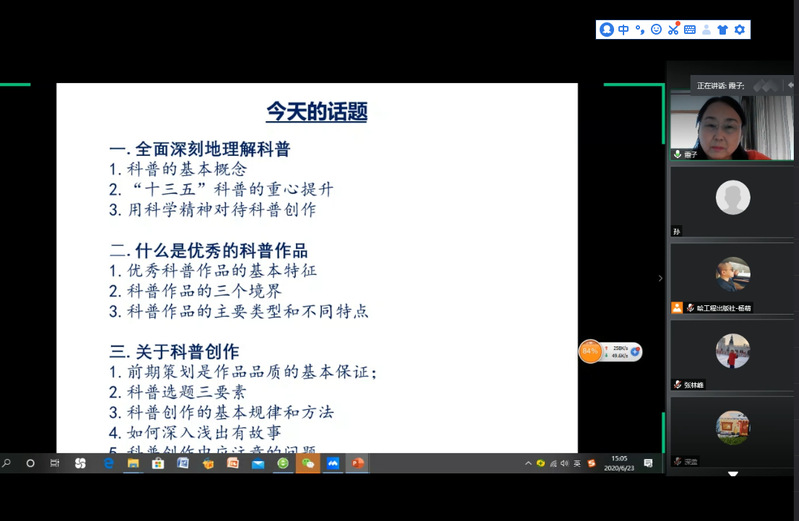Screen dimensions: 799x521
Task: Click the IME toolbar logo icon
Action: (x=607, y=30)
